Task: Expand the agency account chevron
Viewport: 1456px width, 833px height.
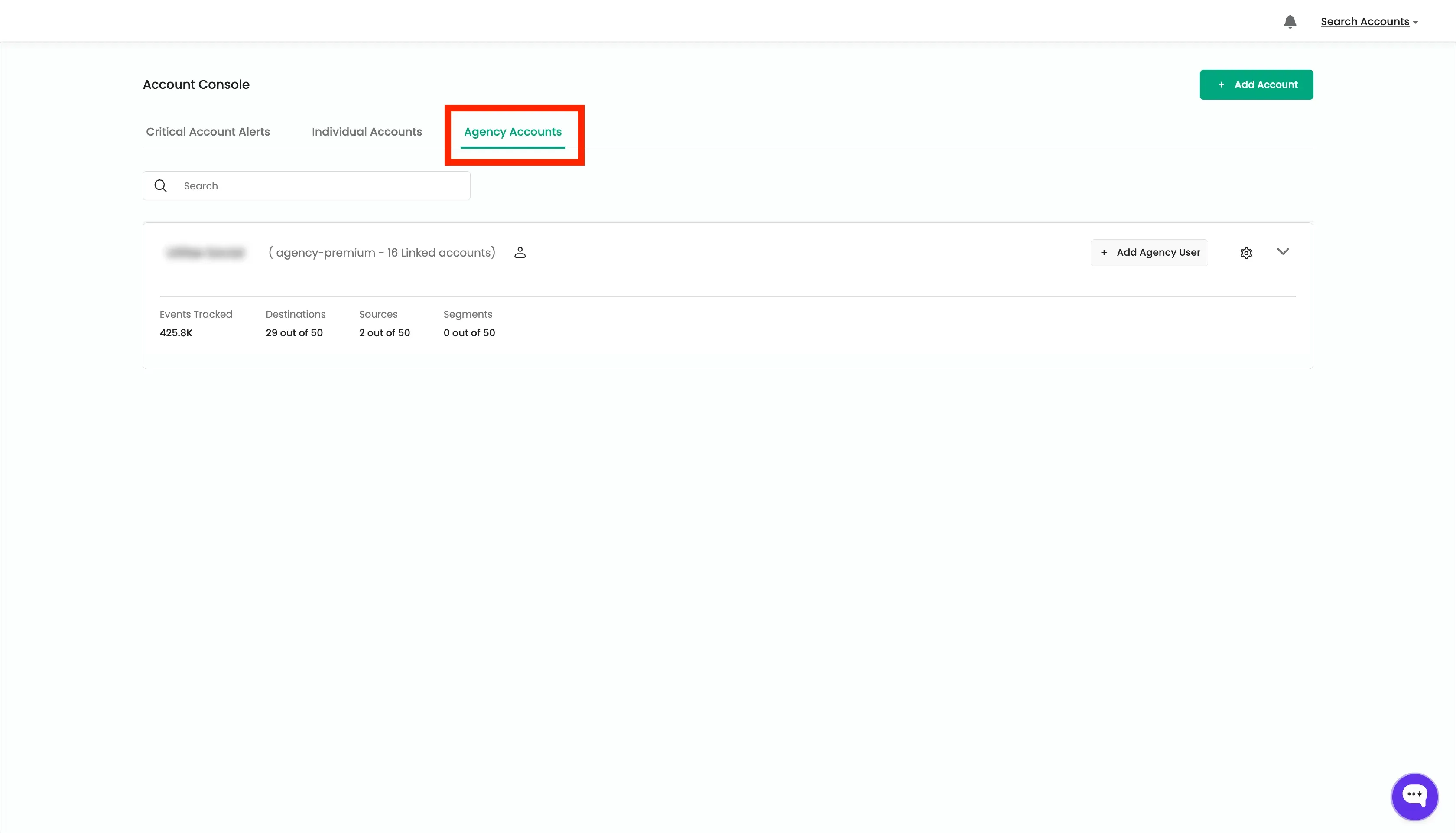Action: (1283, 252)
